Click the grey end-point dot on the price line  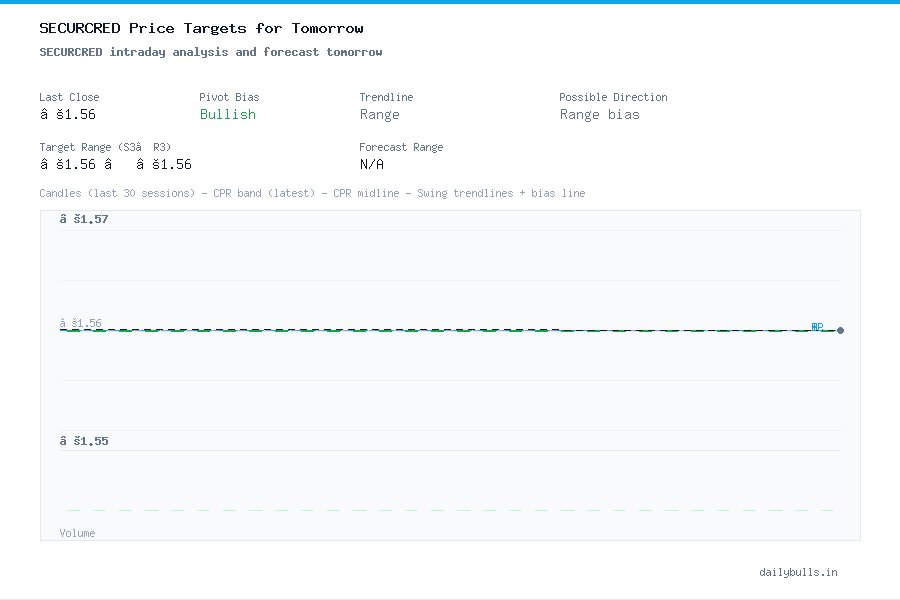(x=840, y=330)
